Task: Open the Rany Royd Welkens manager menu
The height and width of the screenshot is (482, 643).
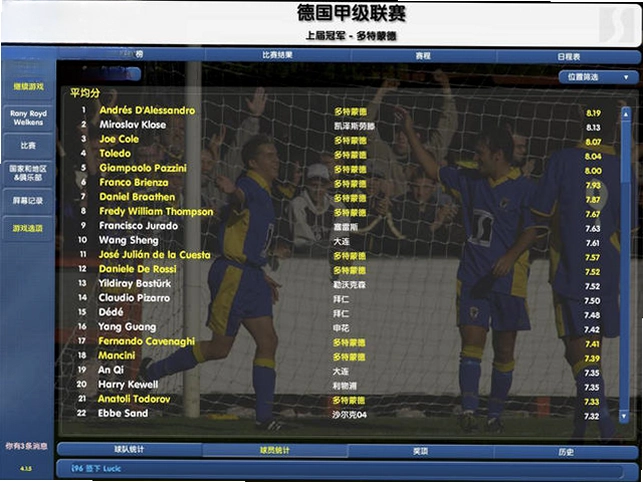Action: coord(28,118)
